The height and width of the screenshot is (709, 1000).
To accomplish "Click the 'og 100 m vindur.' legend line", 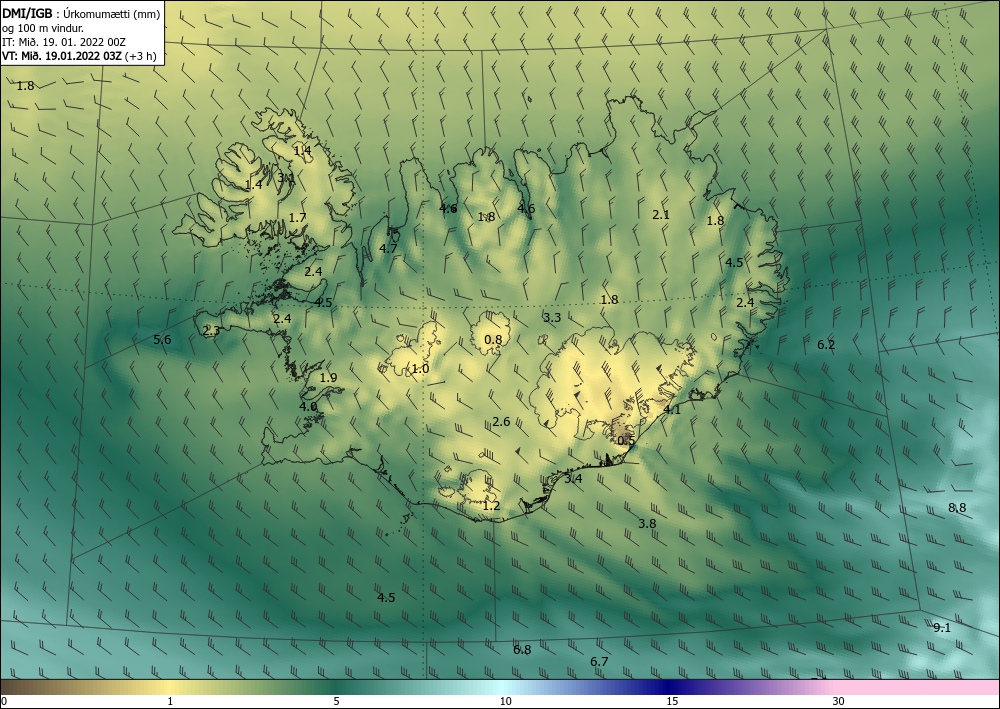I will click(43, 27).
